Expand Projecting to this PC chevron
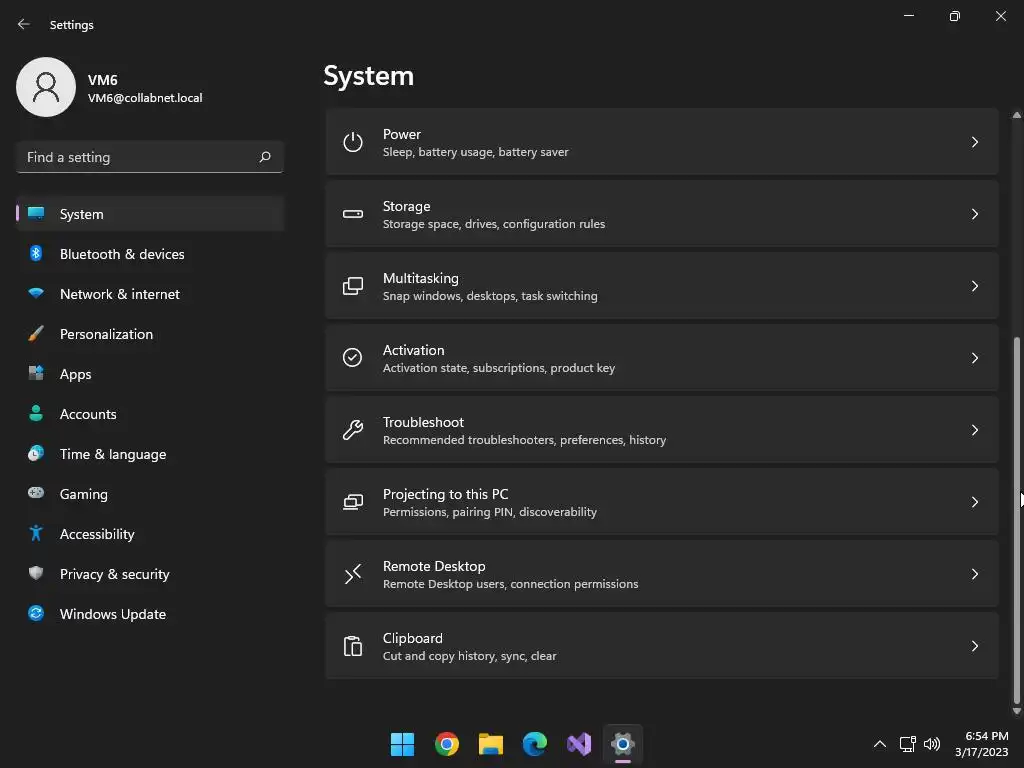 pyautogui.click(x=974, y=502)
